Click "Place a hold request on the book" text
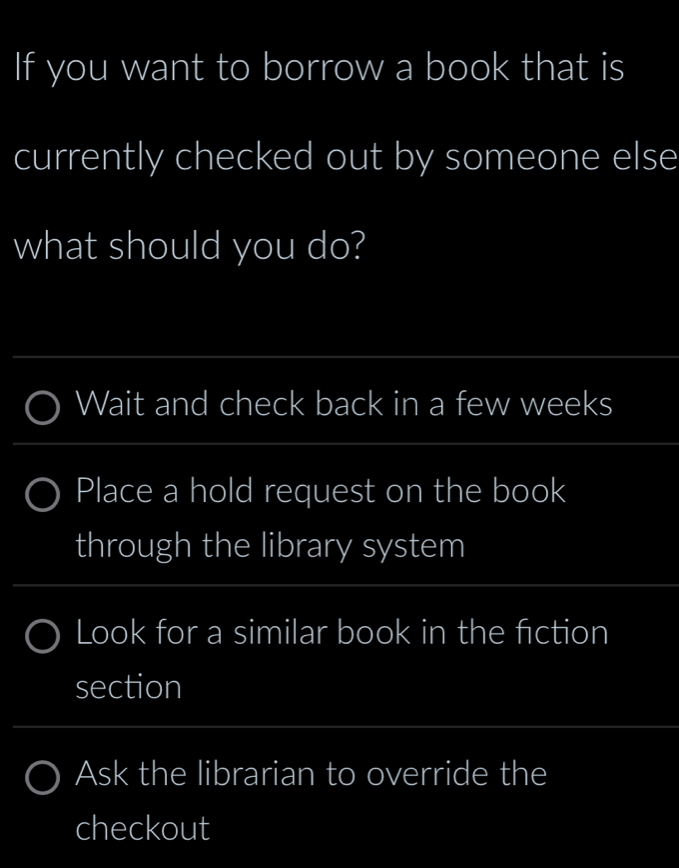 321,491
